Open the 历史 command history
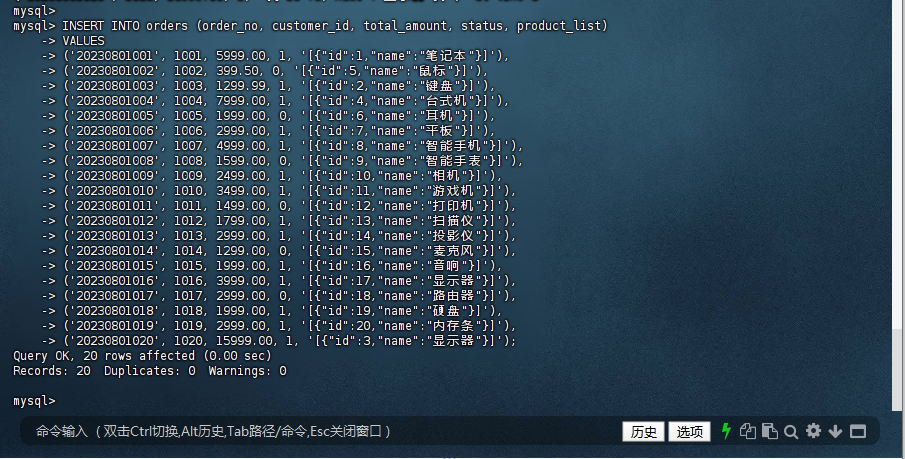The height and width of the screenshot is (459, 905). click(x=642, y=431)
